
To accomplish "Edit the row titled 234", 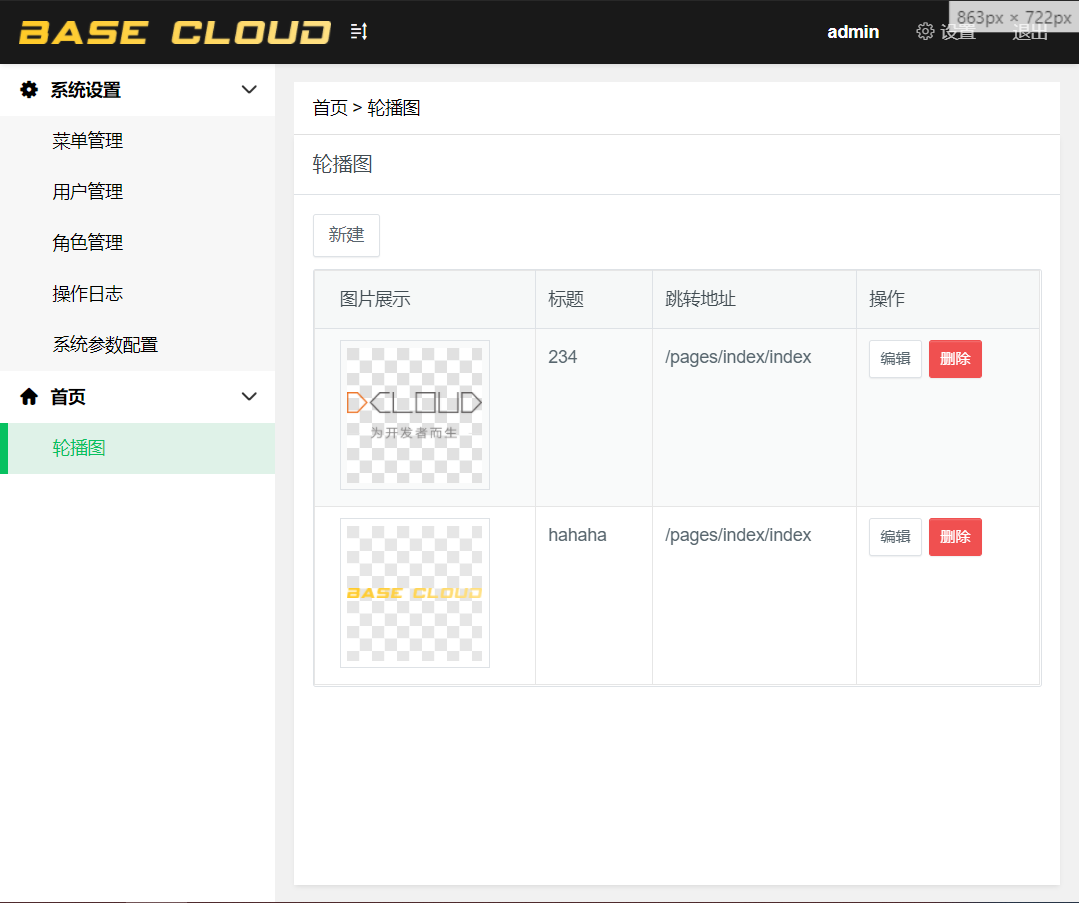I will (x=895, y=359).
